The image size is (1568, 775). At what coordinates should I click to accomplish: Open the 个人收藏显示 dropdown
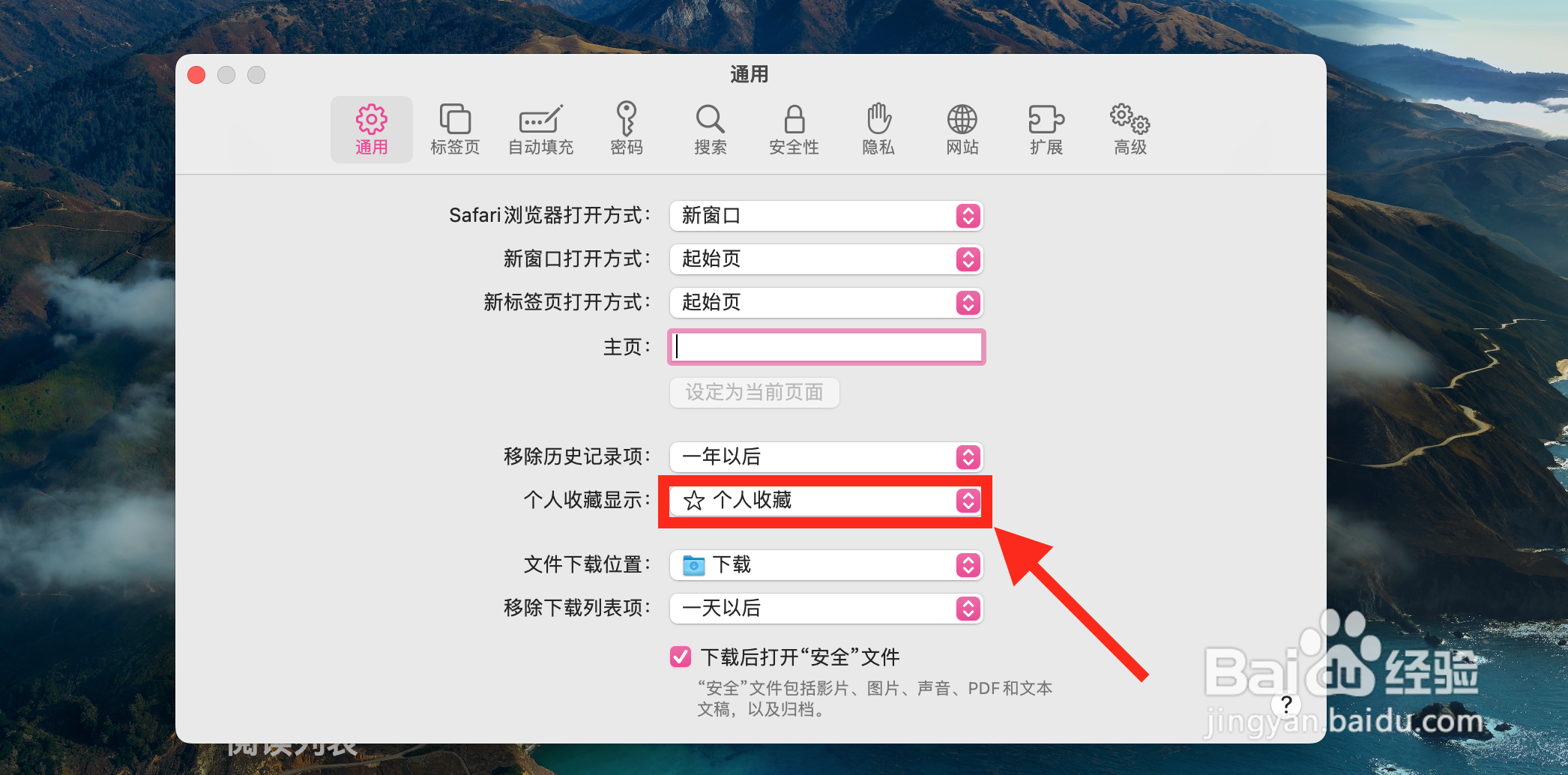[x=826, y=501]
